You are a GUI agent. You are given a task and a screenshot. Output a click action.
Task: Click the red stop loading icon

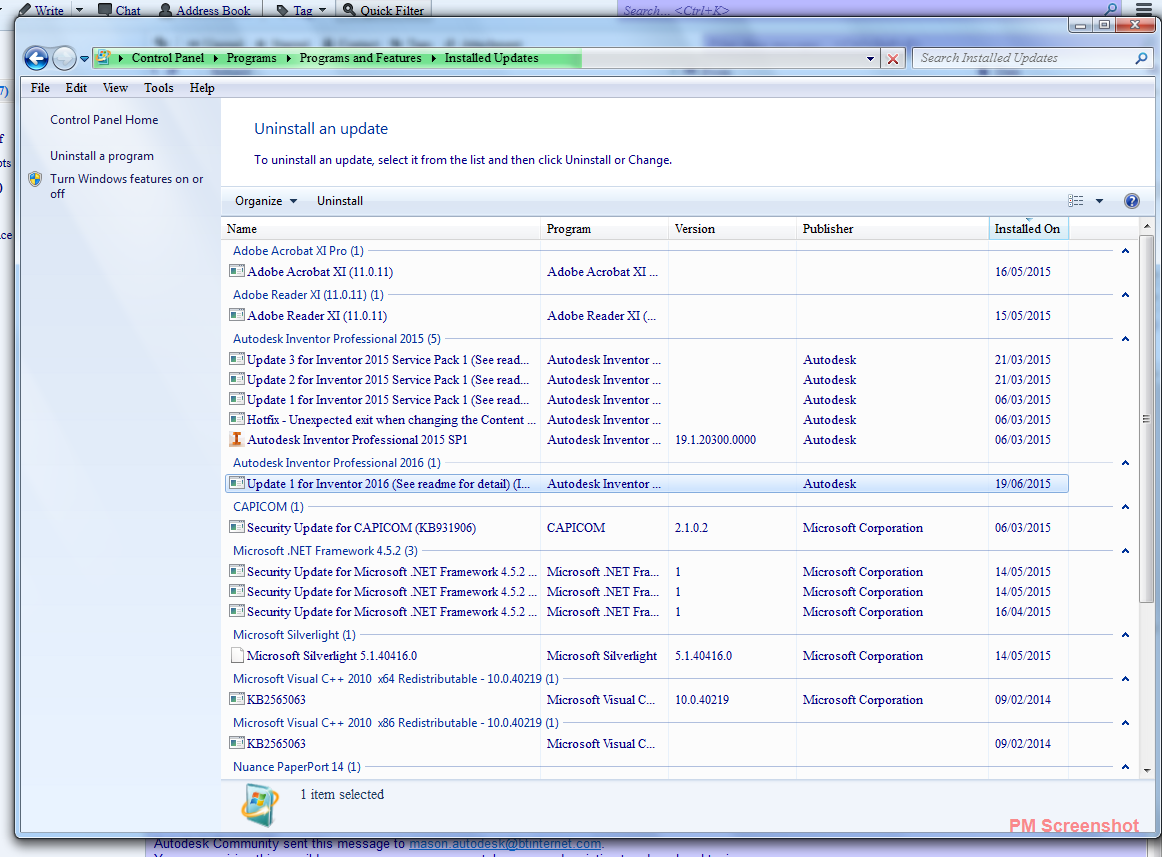coord(893,59)
